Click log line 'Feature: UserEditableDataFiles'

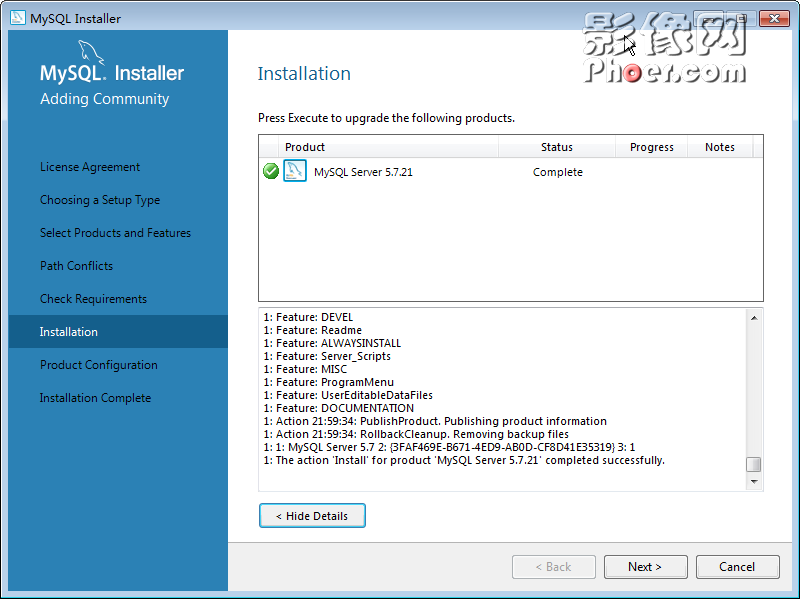348,395
